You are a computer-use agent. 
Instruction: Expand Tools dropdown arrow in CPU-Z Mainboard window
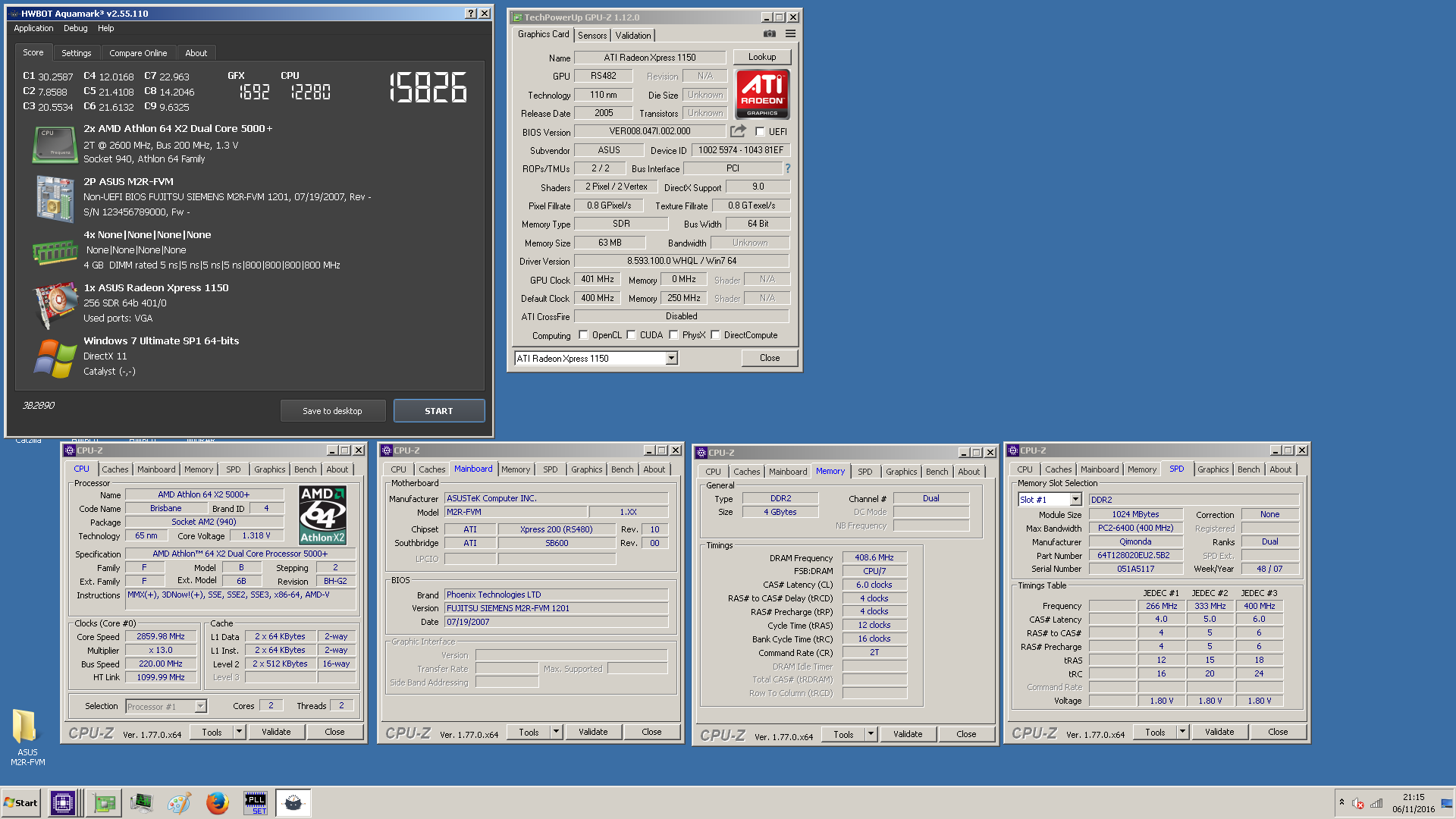pos(556,732)
